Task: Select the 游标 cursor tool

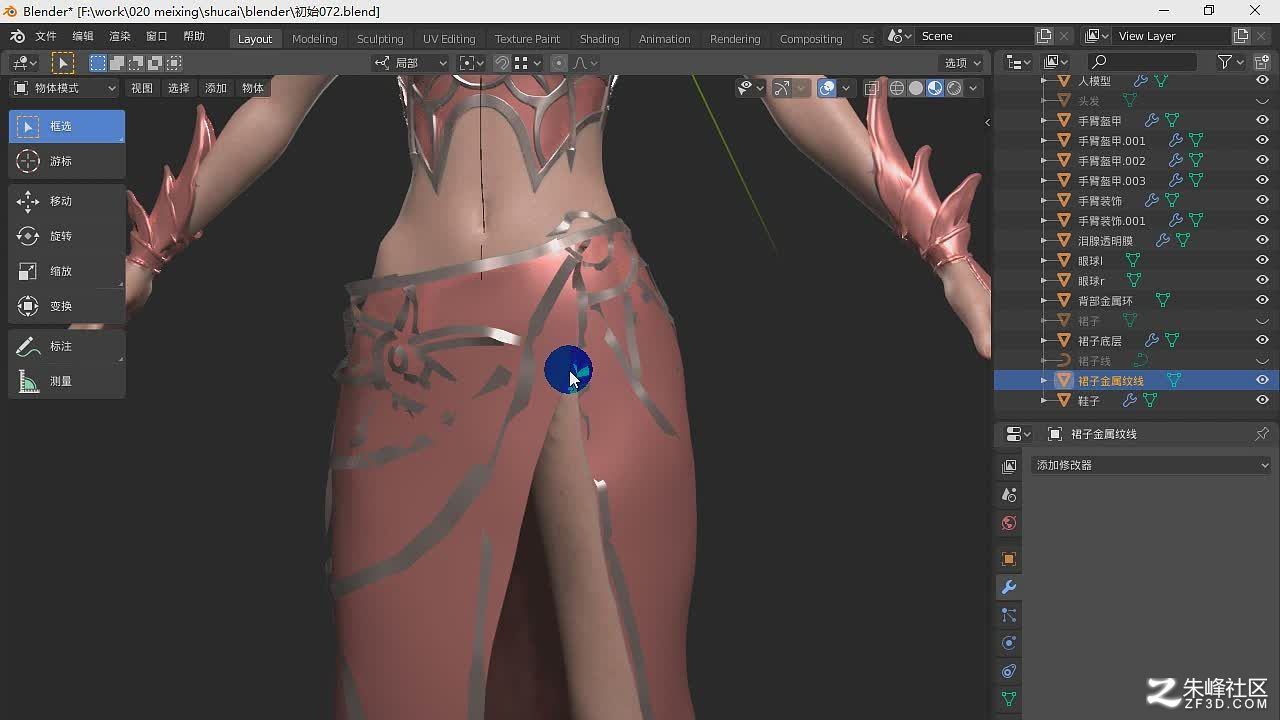Action: coord(67,161)
